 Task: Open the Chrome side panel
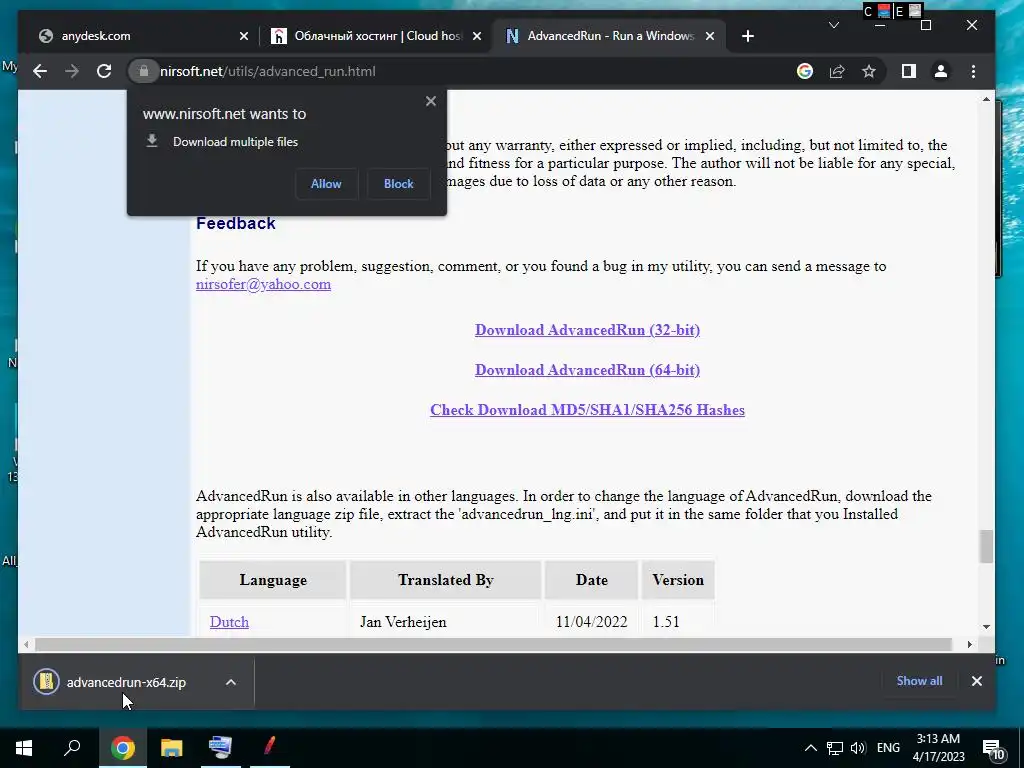pyautogui.click(x=908, y=71)
